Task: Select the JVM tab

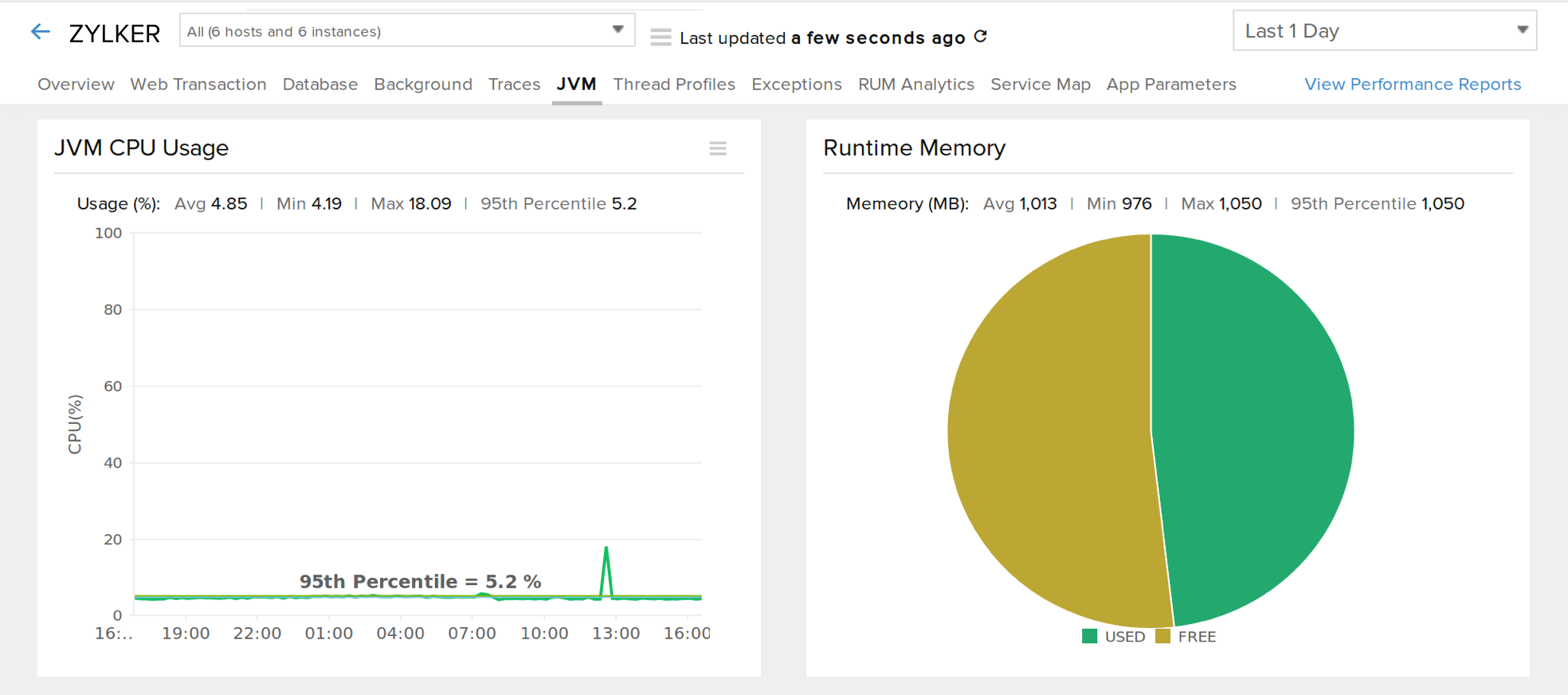Action: (577, 84)
